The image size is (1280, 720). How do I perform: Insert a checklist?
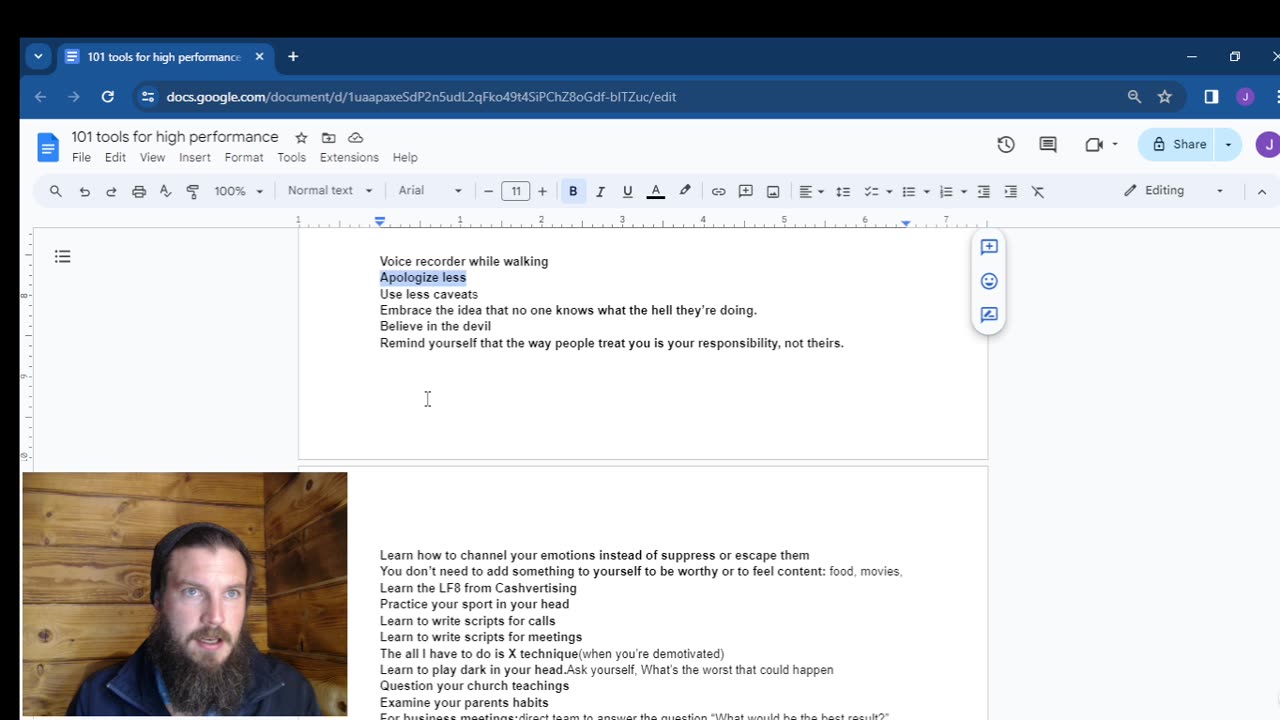point(871,191)
